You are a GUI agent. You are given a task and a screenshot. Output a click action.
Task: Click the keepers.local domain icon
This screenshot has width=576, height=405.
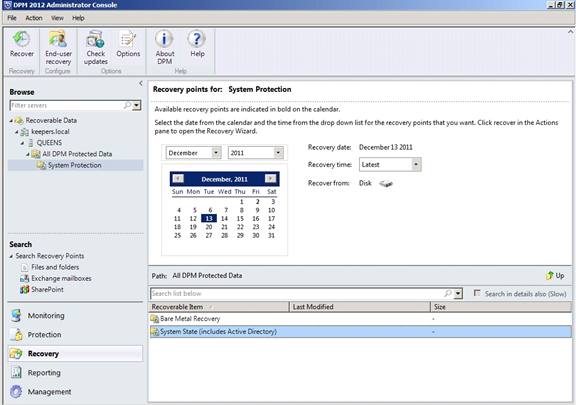click(25, 132)
